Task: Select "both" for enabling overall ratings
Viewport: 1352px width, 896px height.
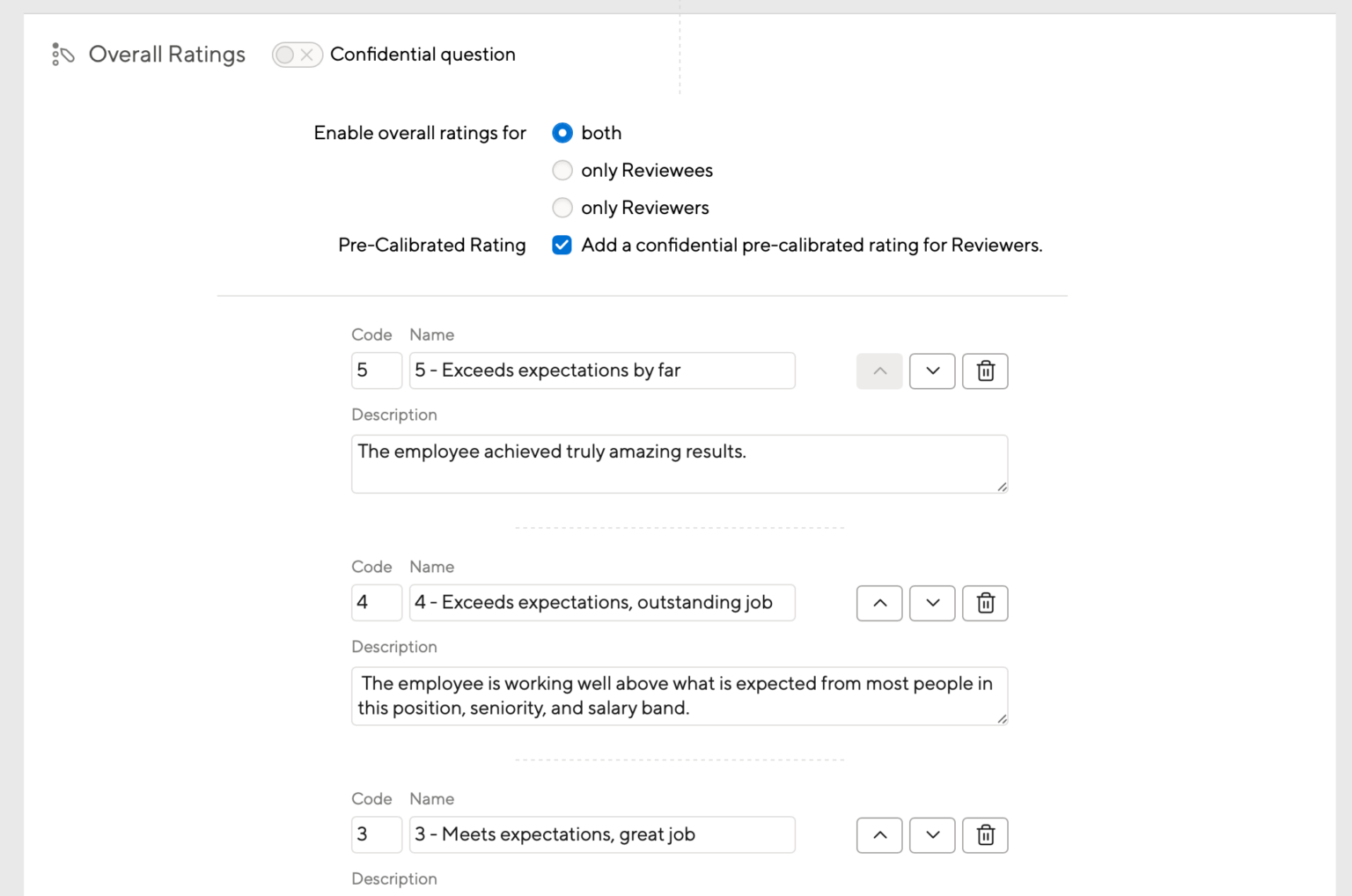Action: coord(562,132)
